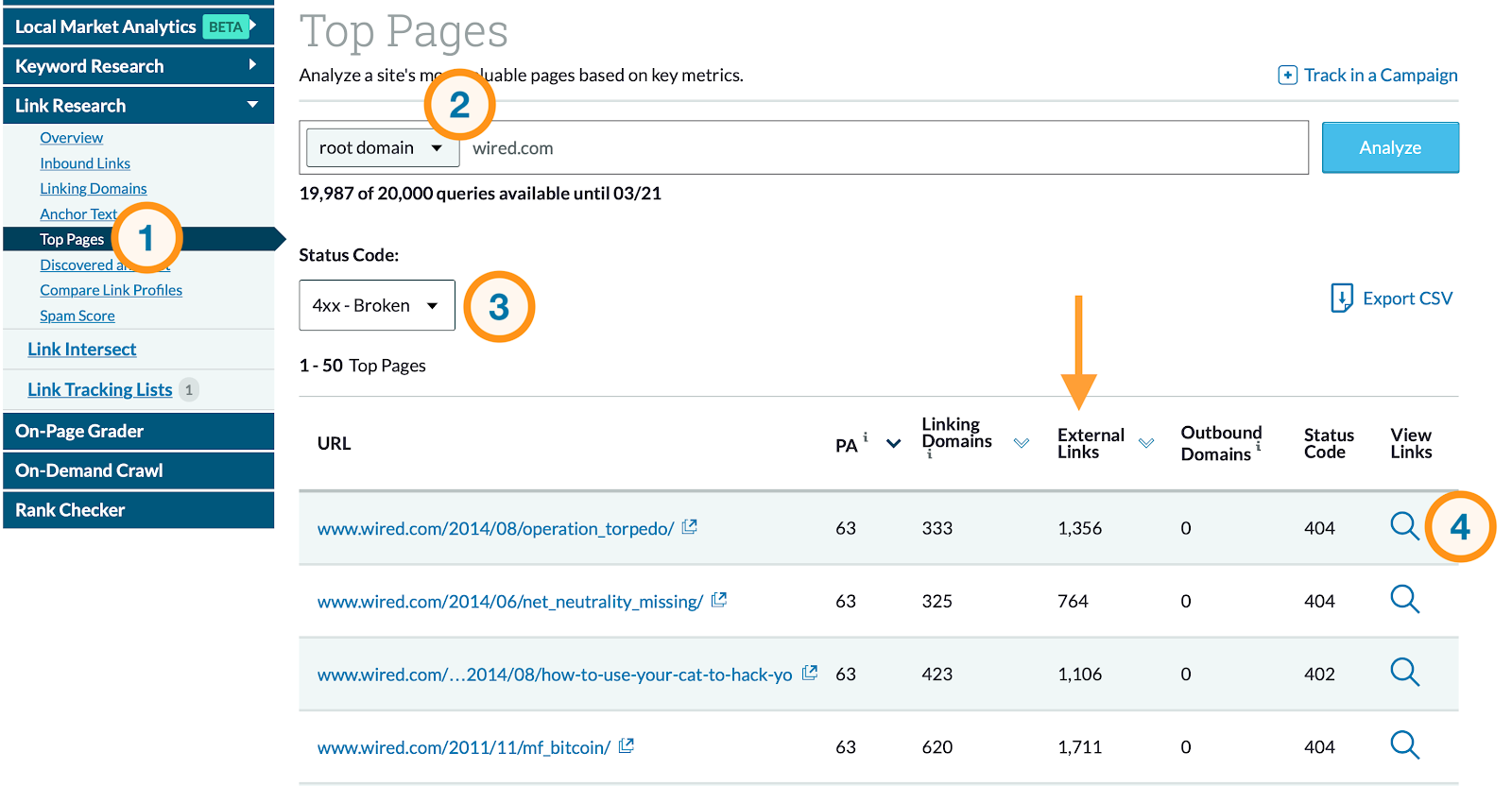Open view links for mf_bitcoin row

[1404, 745]
